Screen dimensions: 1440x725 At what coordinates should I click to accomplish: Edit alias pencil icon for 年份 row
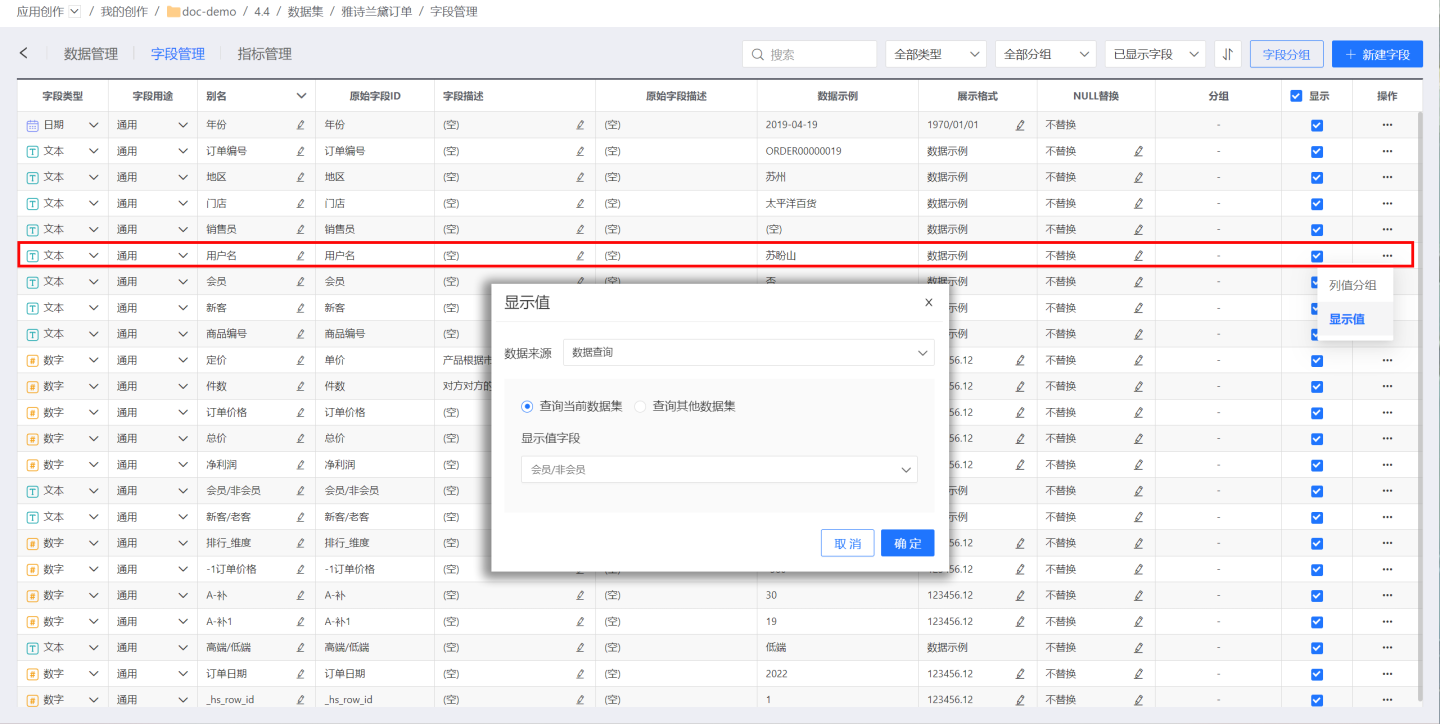300,125
